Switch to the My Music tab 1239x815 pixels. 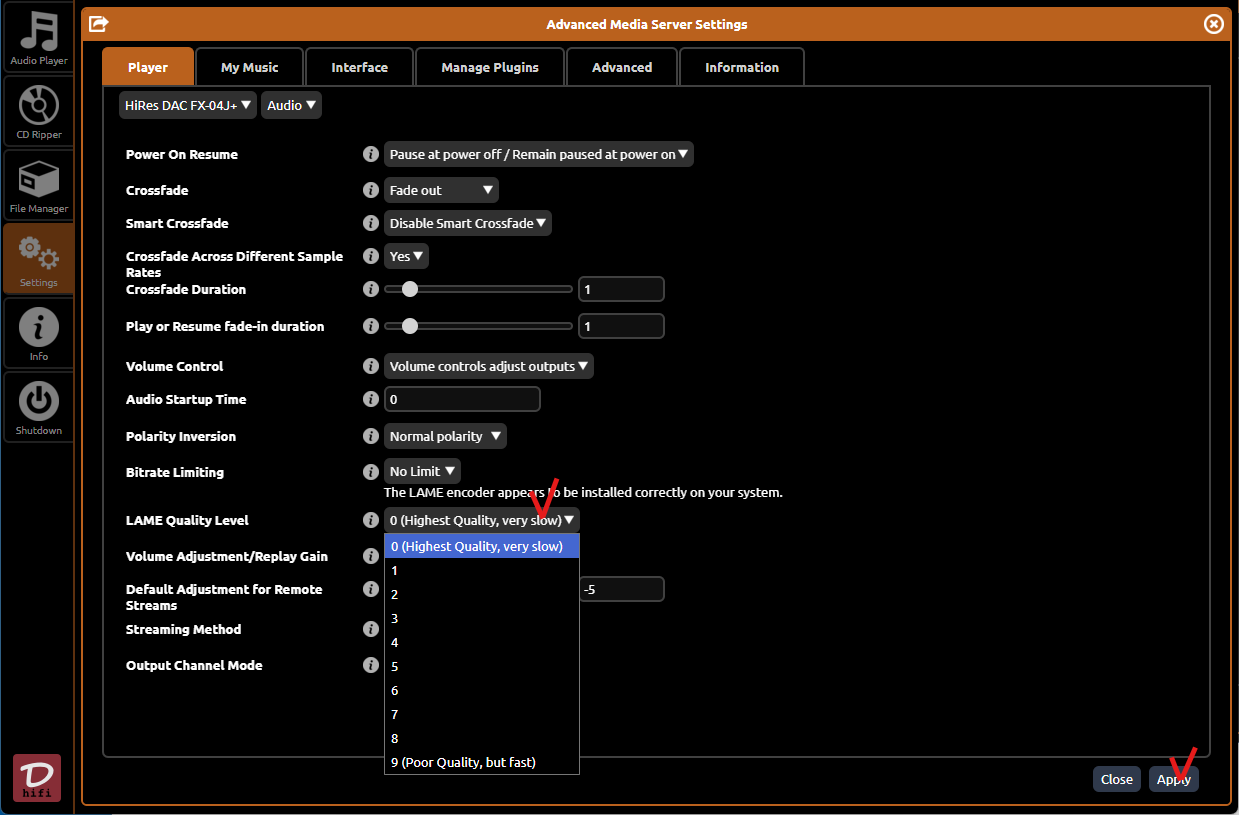click(249, 67)
